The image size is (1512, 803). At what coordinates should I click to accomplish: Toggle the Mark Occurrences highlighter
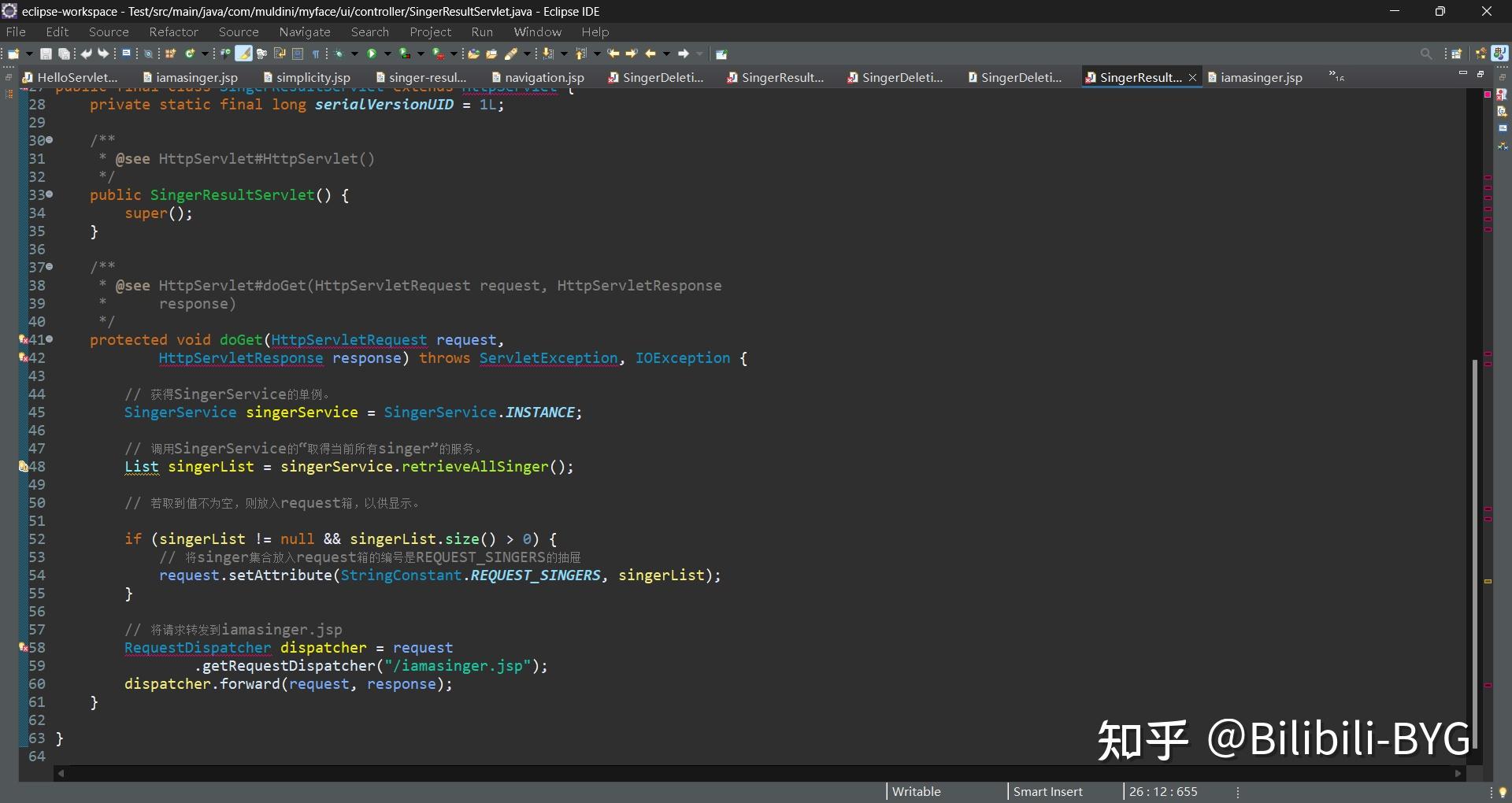[242, 54]
